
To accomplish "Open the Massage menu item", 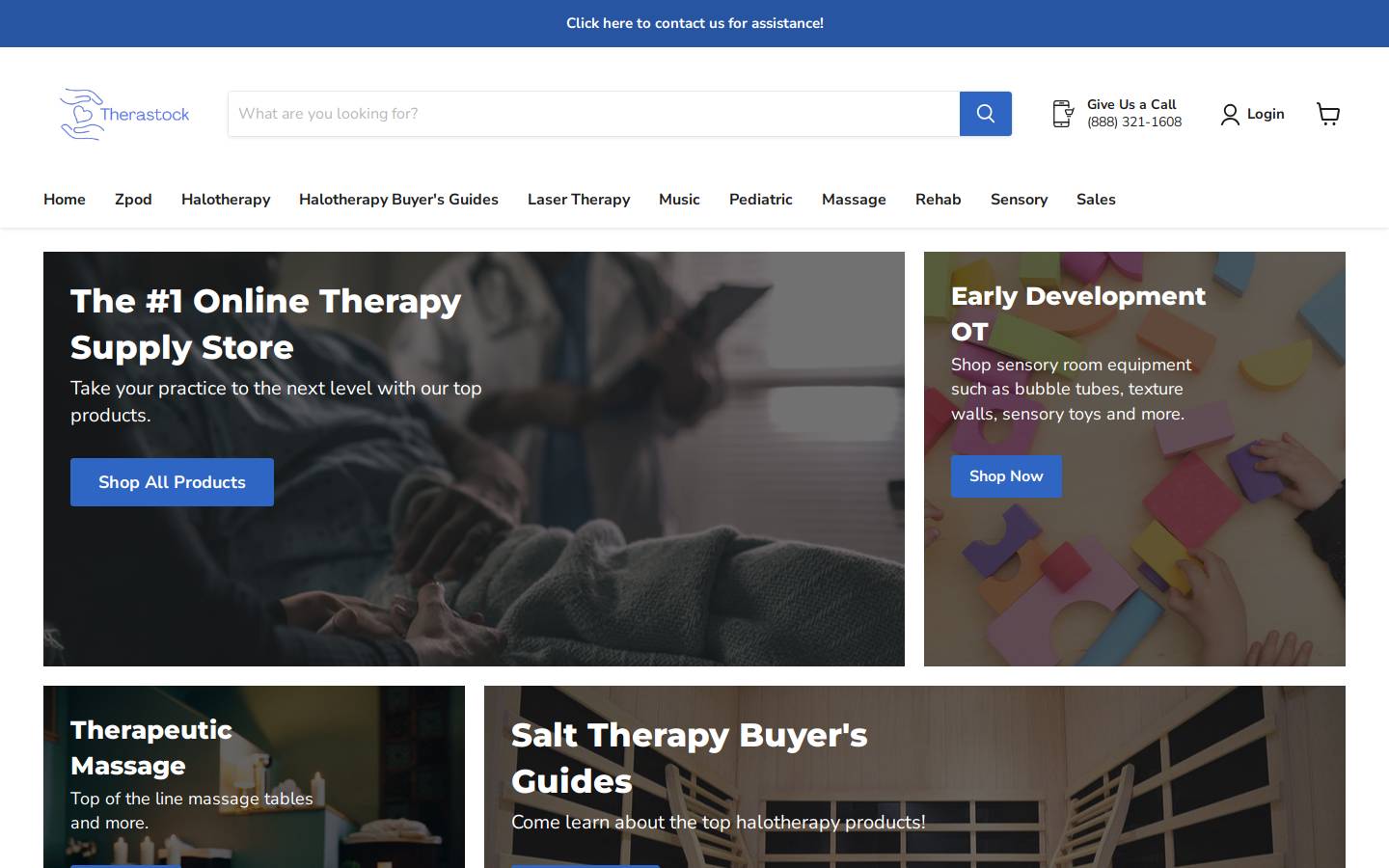I will (x=854, y=200).
